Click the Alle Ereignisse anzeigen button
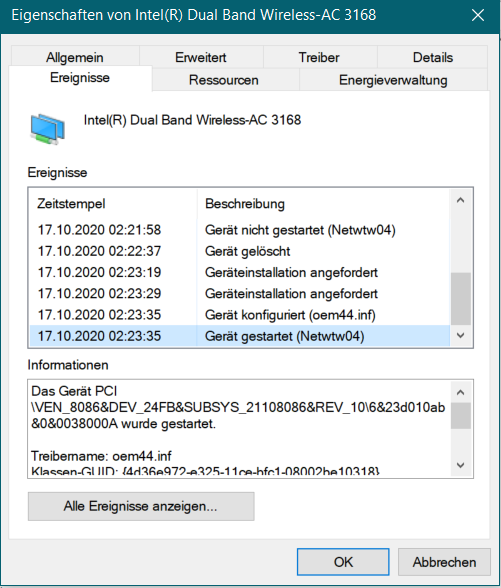501x588 pixels. pyautogui.click(x=141, y=506)
